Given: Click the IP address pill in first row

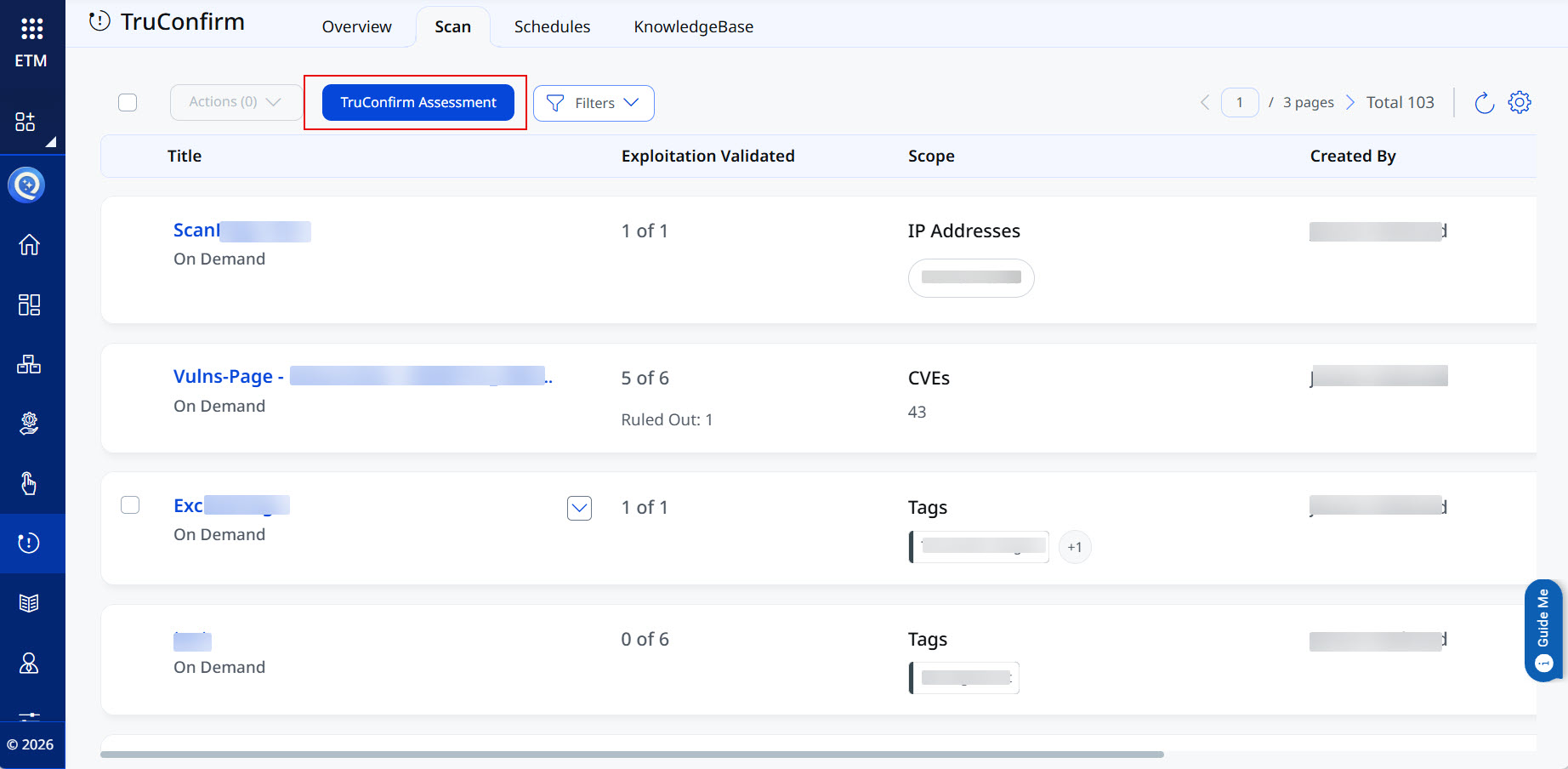Looking at the screenshot, I should (x=971, y=278).
